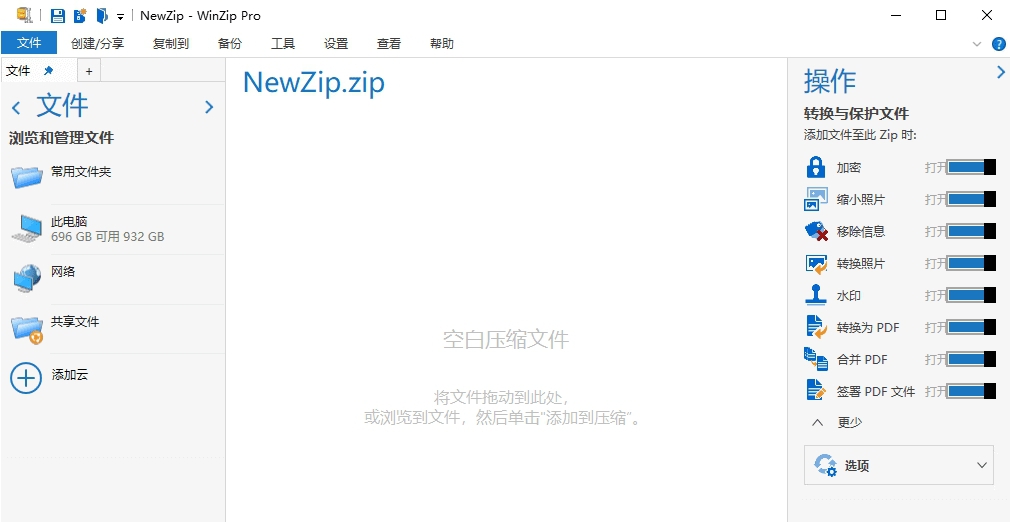Click the 浏览和管理文件 heading
The height and width of the screenshot is (522, 1011).
61,138
